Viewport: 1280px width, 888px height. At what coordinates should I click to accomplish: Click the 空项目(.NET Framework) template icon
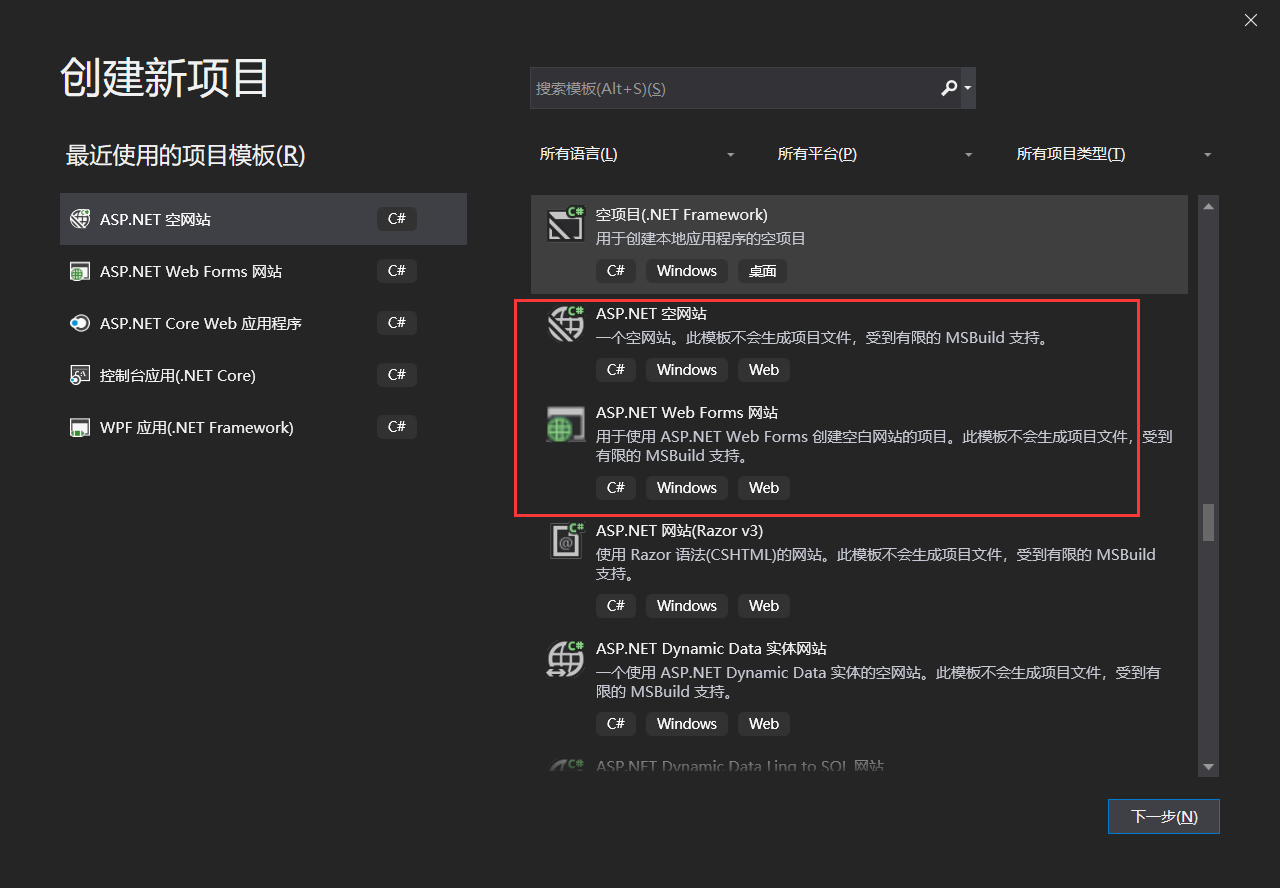point(566,224)
